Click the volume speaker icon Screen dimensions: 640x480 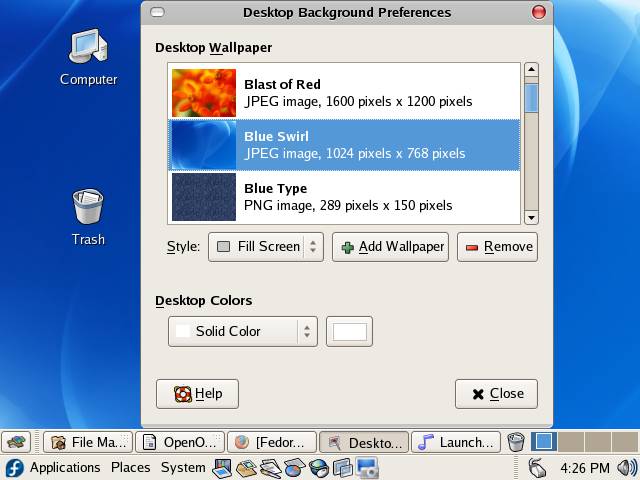coord(627,467)
